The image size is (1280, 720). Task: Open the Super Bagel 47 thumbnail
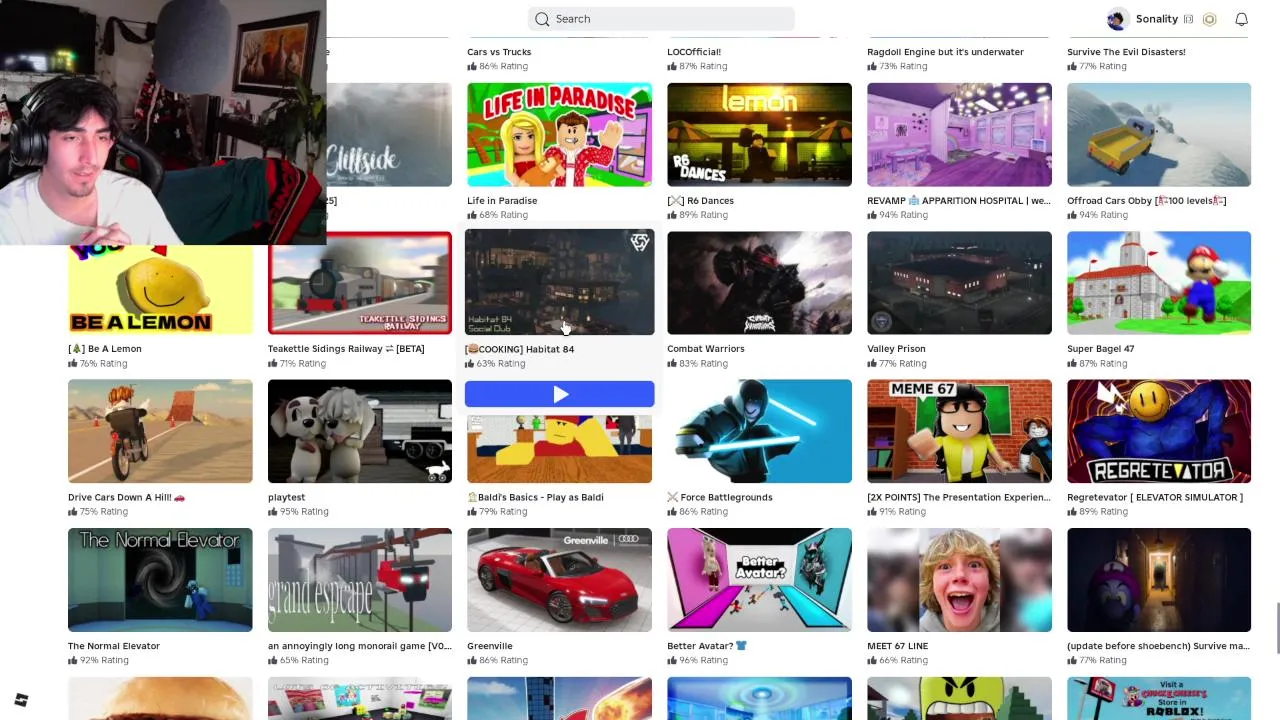1159,283
